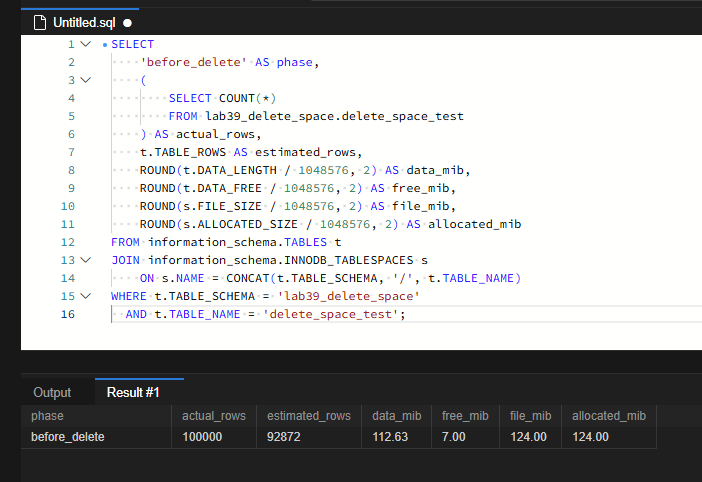Select the Untitled.sql editor tab
702x482 pixels.
pos(80,22)
